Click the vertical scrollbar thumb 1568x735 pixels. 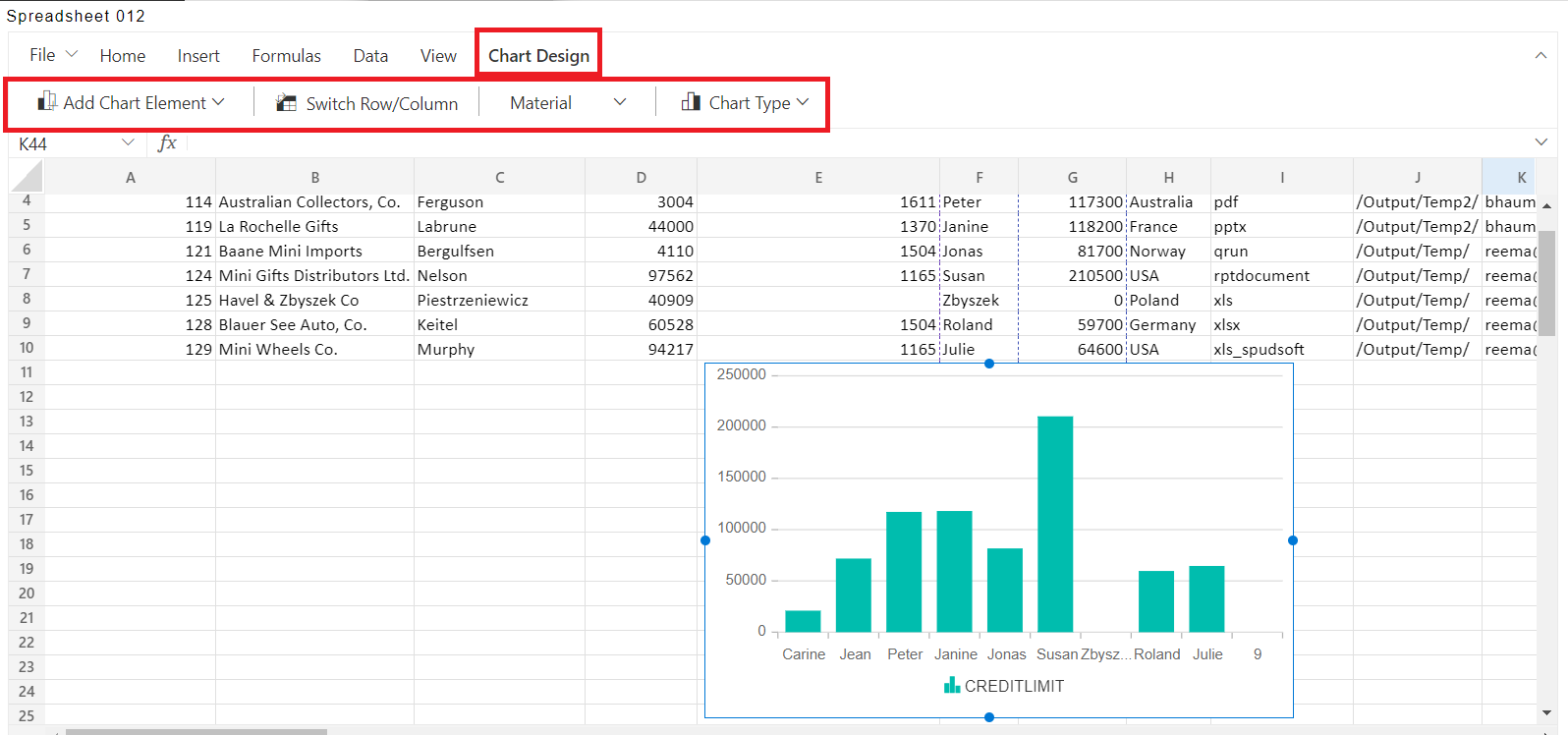point(1546,283)
